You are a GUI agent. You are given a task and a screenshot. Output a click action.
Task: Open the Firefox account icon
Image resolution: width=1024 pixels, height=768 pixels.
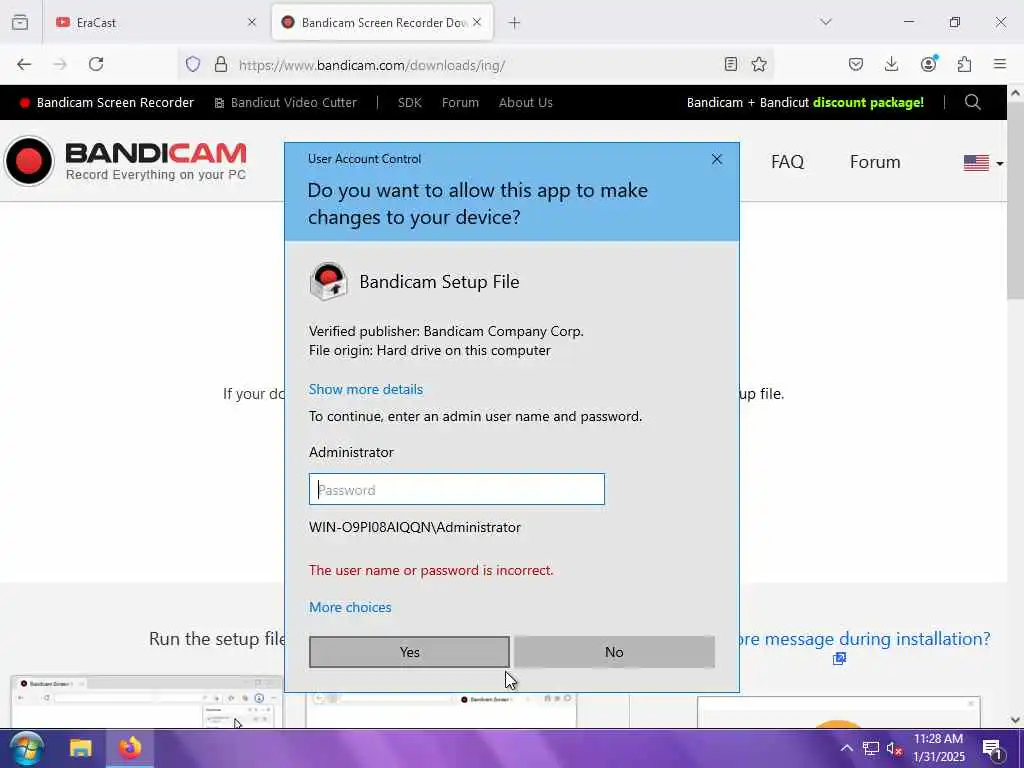[928, 63]
